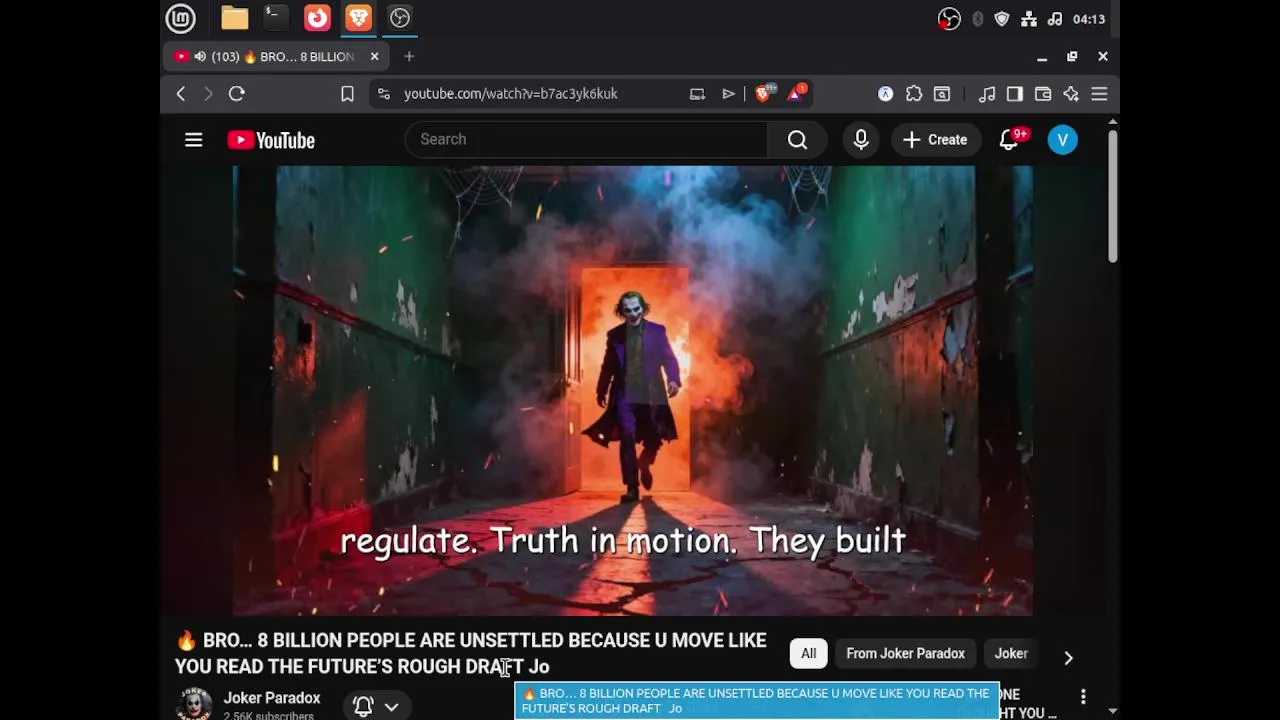
Task: Pause the video by clicking the player
Action: pyautogui.click(x=633, y=390)
